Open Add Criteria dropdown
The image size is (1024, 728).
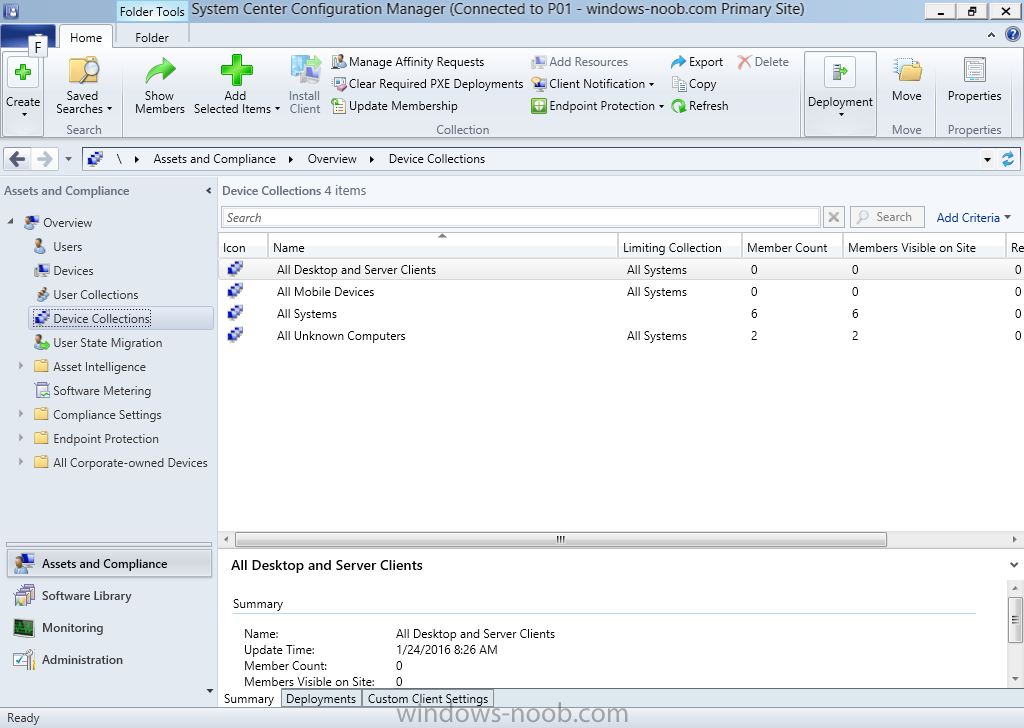(973, 217)
